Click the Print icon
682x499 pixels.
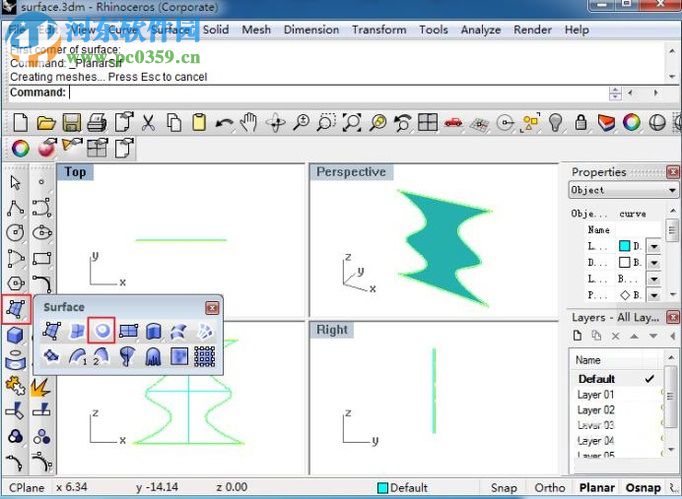pyautogui.click(x=97, y=122)
